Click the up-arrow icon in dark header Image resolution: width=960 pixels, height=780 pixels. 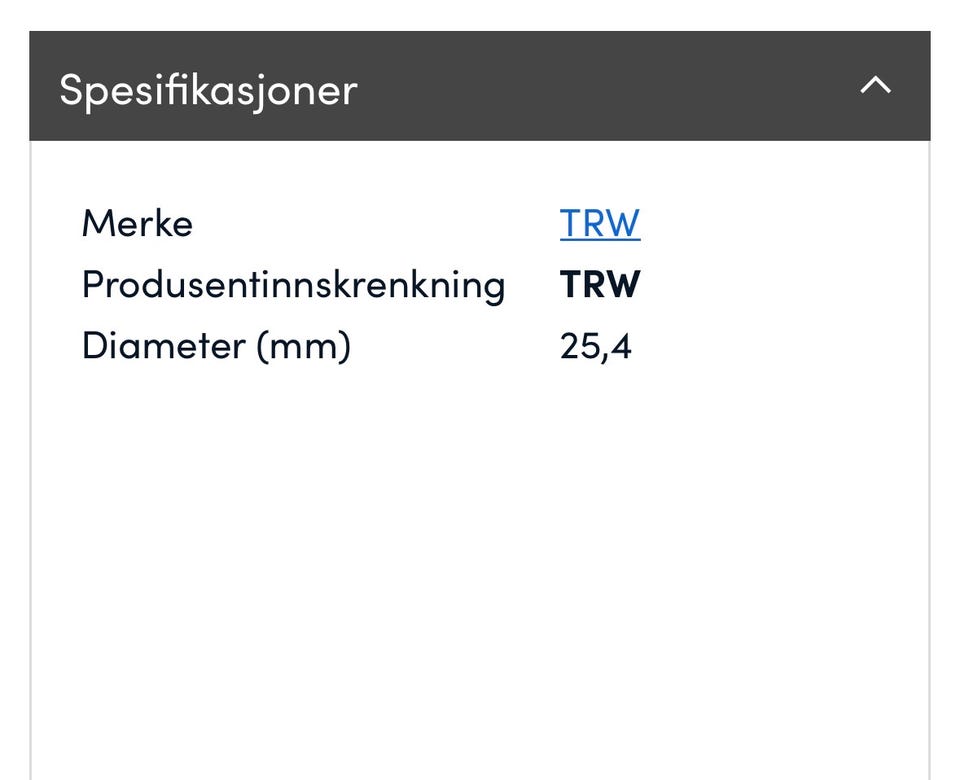coord(876,85)
